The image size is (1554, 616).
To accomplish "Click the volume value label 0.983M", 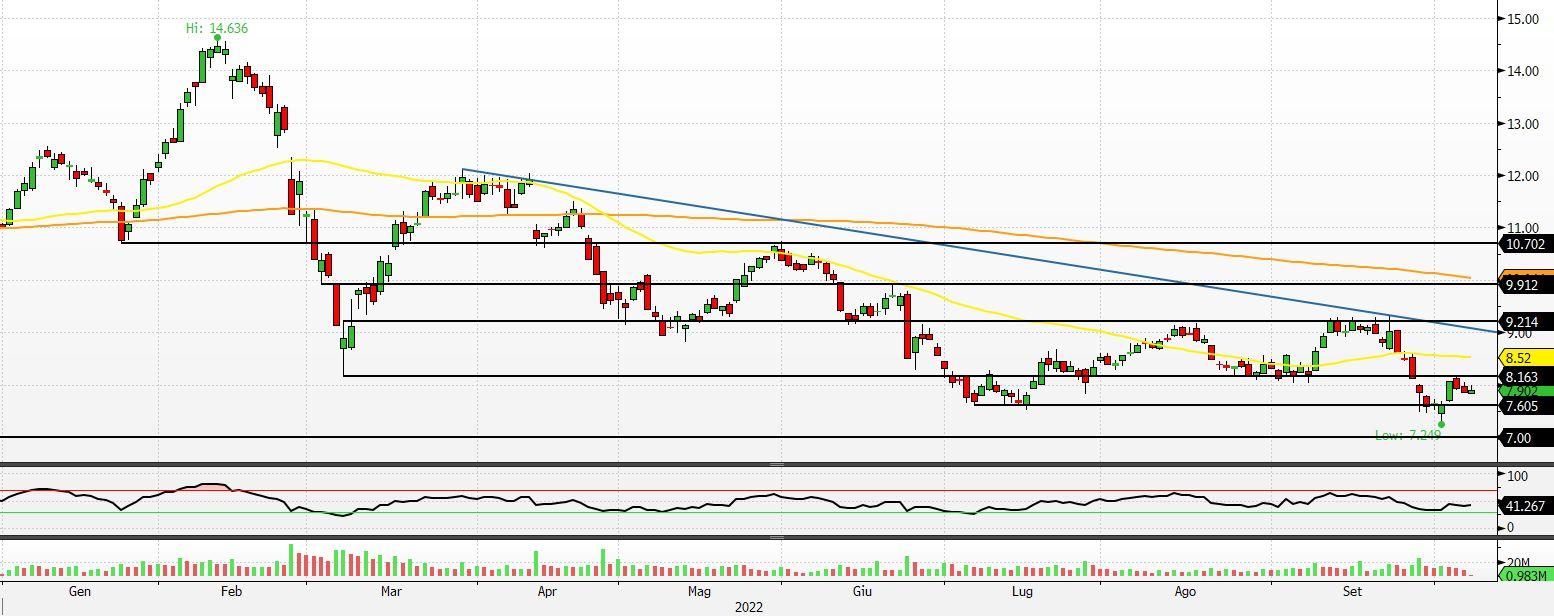I will pos(1526,574).
